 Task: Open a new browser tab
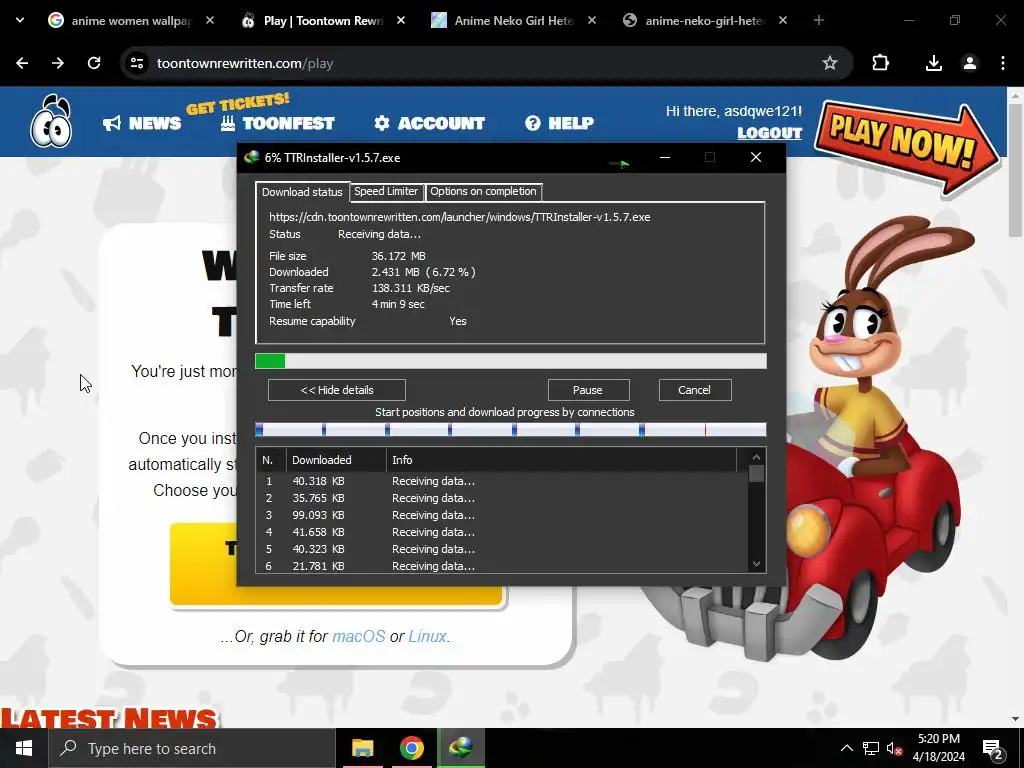pos(819,20)
